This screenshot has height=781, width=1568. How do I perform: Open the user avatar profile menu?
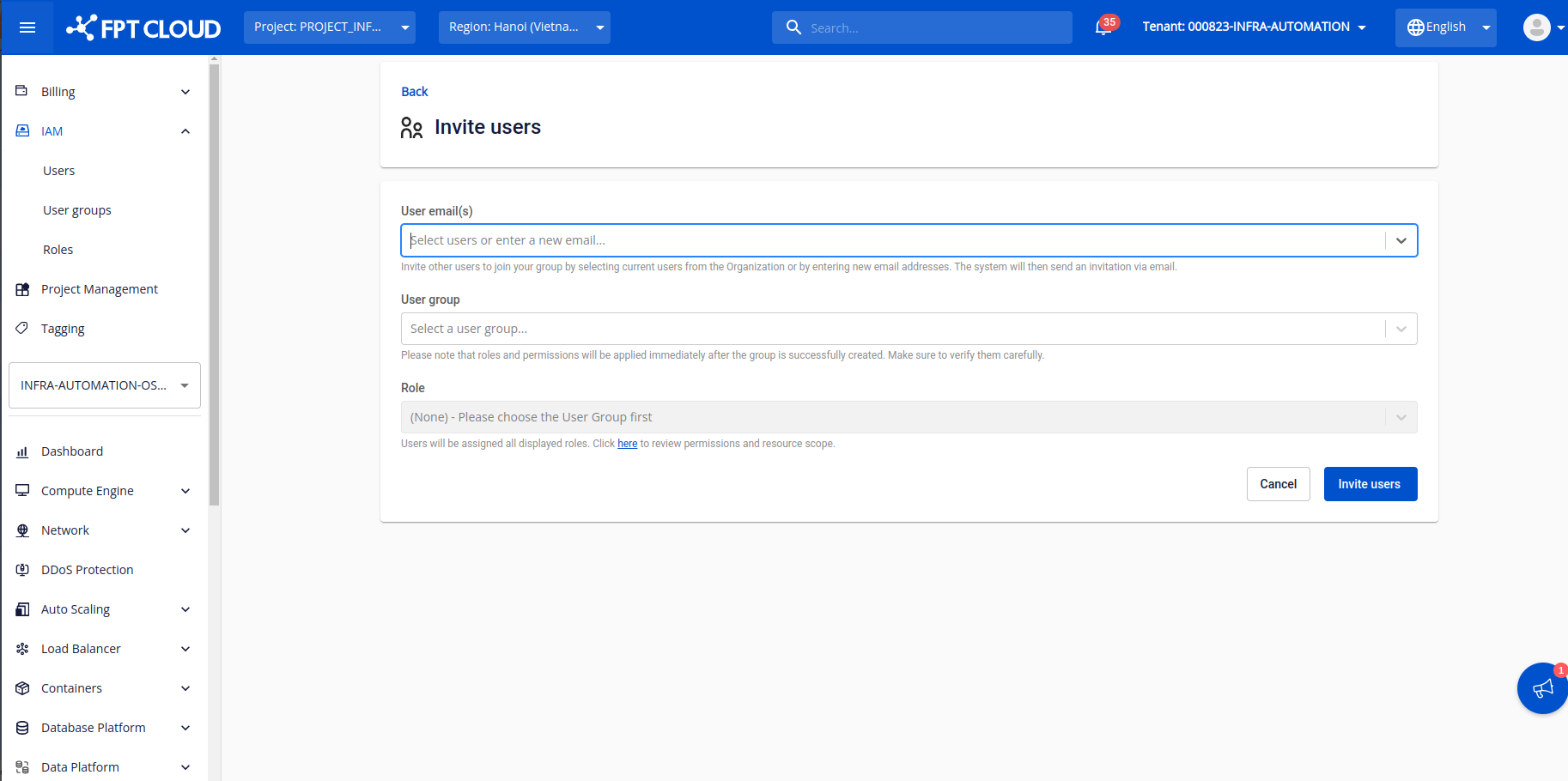1536,27
